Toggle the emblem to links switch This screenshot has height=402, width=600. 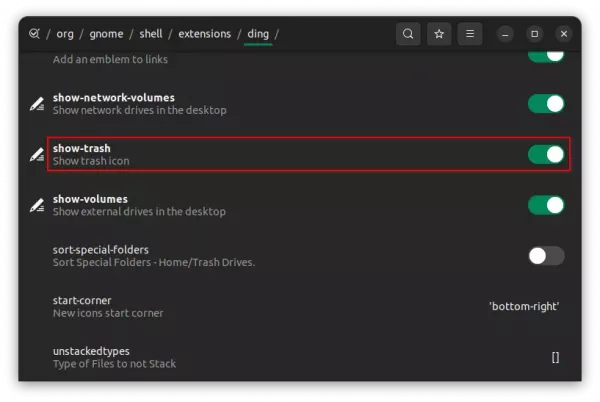pos(546,56)
